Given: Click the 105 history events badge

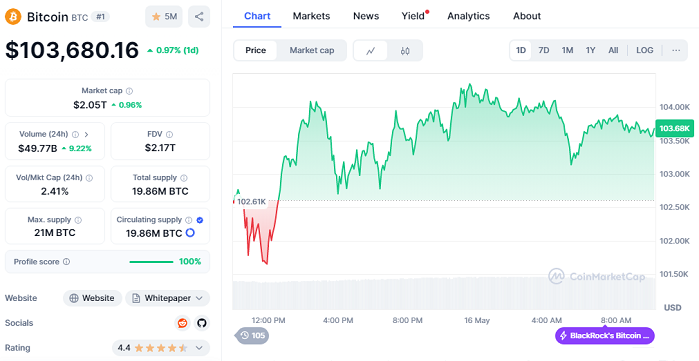Looking at the screenshot, I should pos(252,336).
